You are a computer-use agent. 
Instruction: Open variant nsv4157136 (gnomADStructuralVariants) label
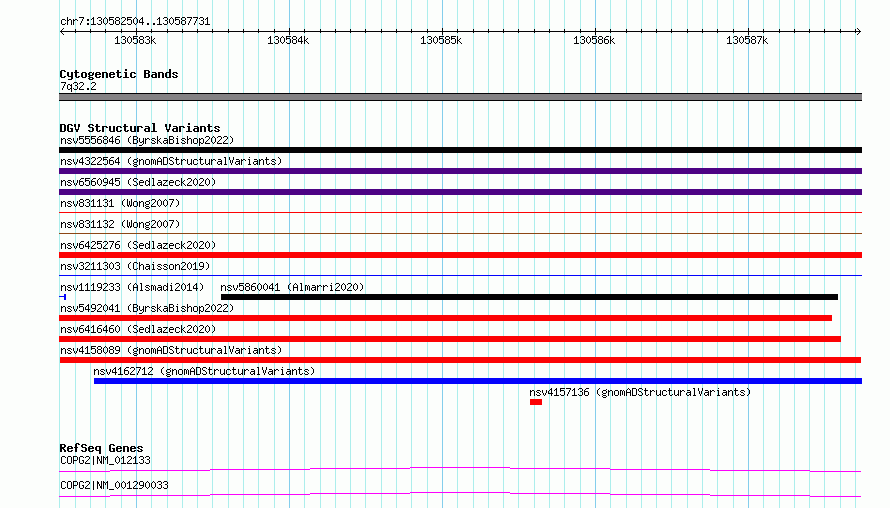click(x=640, y=392)
